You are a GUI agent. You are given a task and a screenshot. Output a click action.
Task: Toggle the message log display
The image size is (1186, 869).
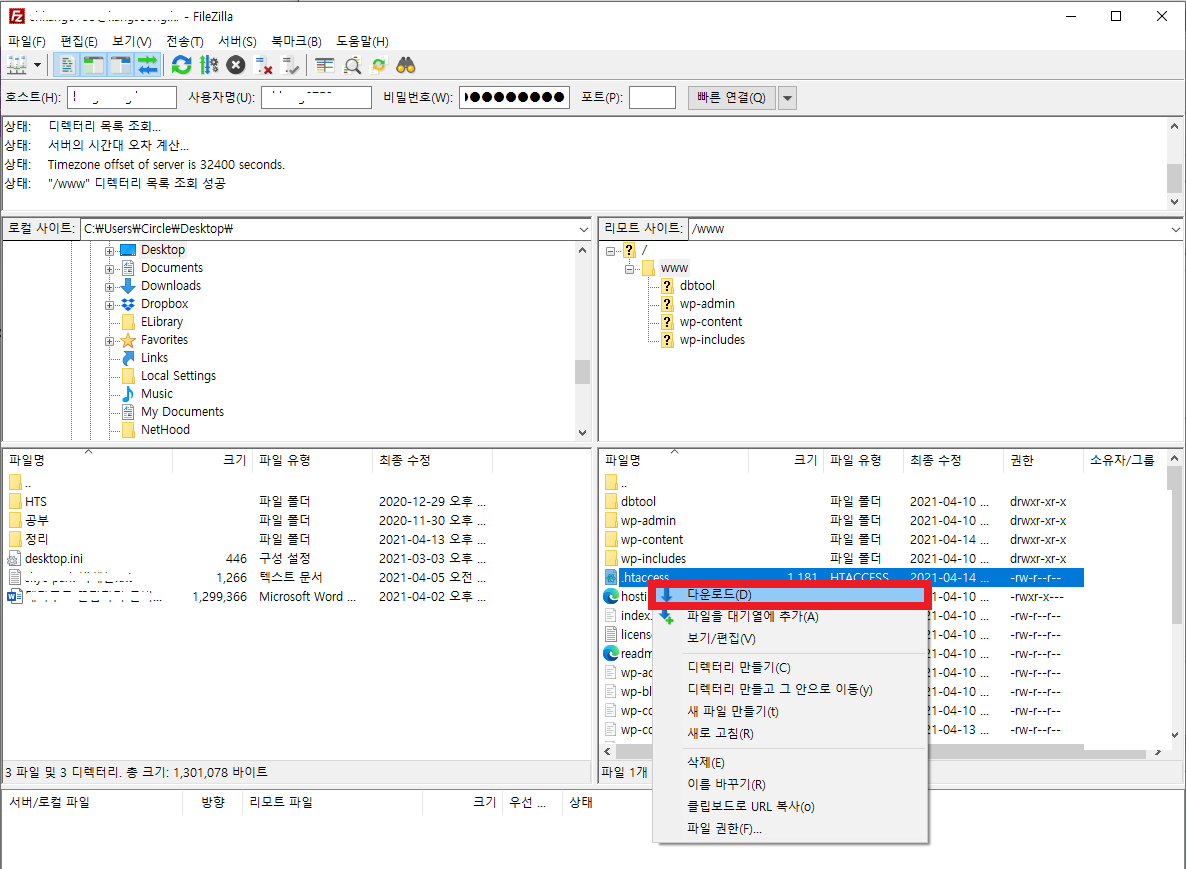65,64
